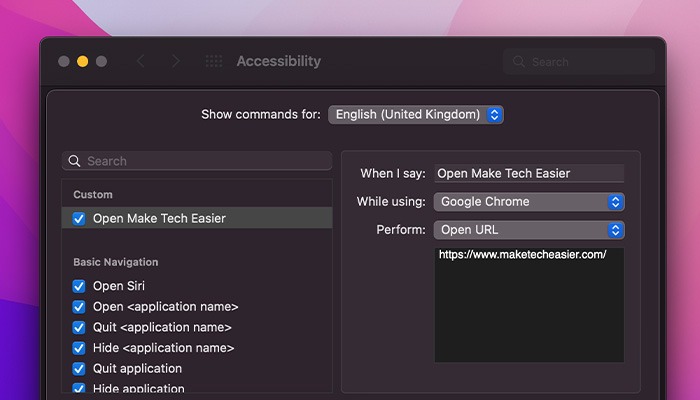The height and width of the screenshot is (400, 700).
Task: Select the Open Make Tech Easier row text
Action: [x=159, y=218]
